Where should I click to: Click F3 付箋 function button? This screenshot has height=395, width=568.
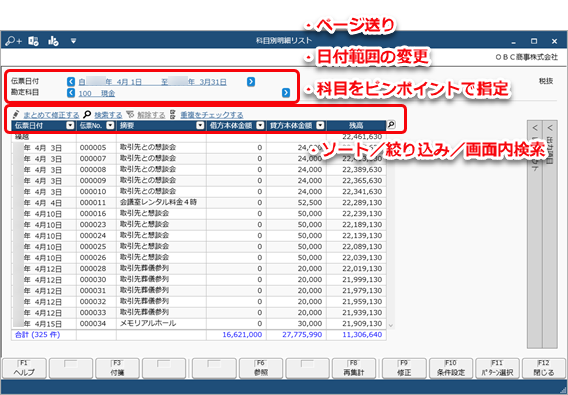click(117, 368)
